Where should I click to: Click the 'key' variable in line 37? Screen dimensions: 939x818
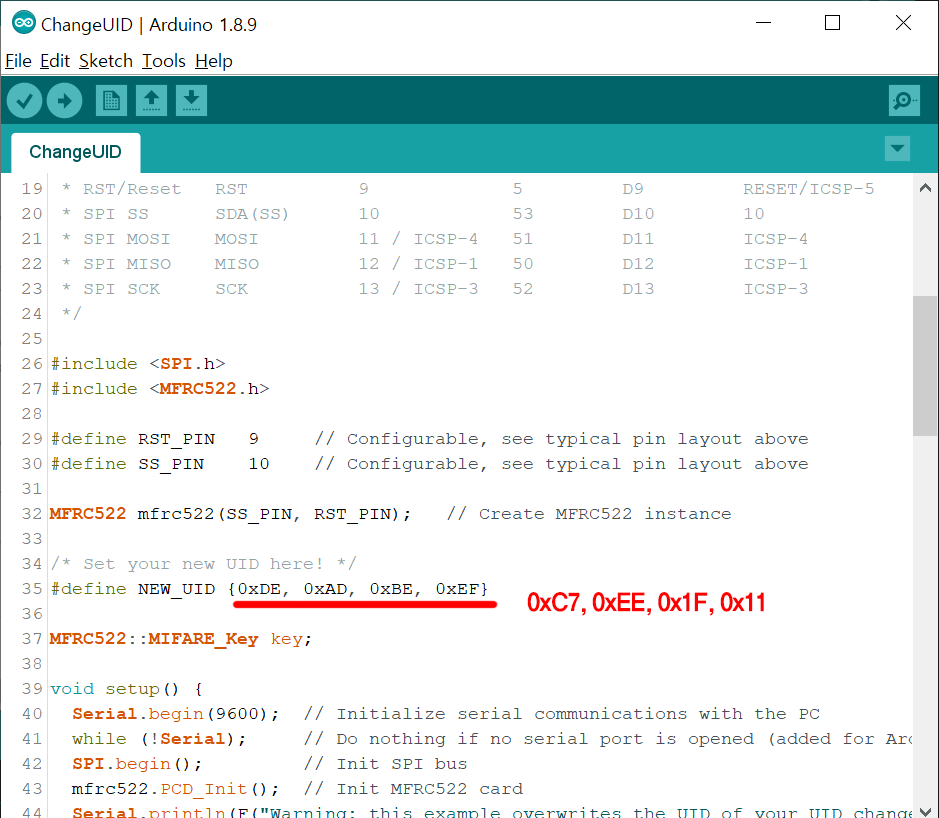[287, 640]
